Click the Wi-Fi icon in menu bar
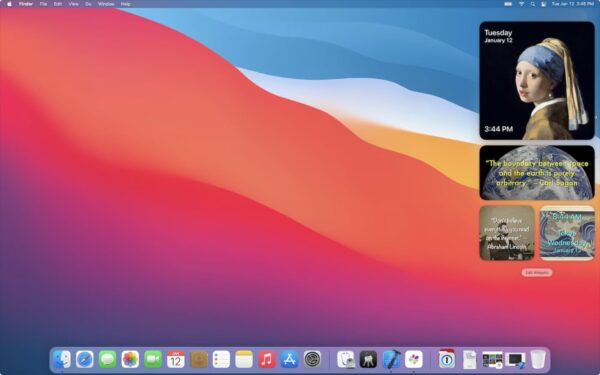600x375 pixels. coord(521,4)
